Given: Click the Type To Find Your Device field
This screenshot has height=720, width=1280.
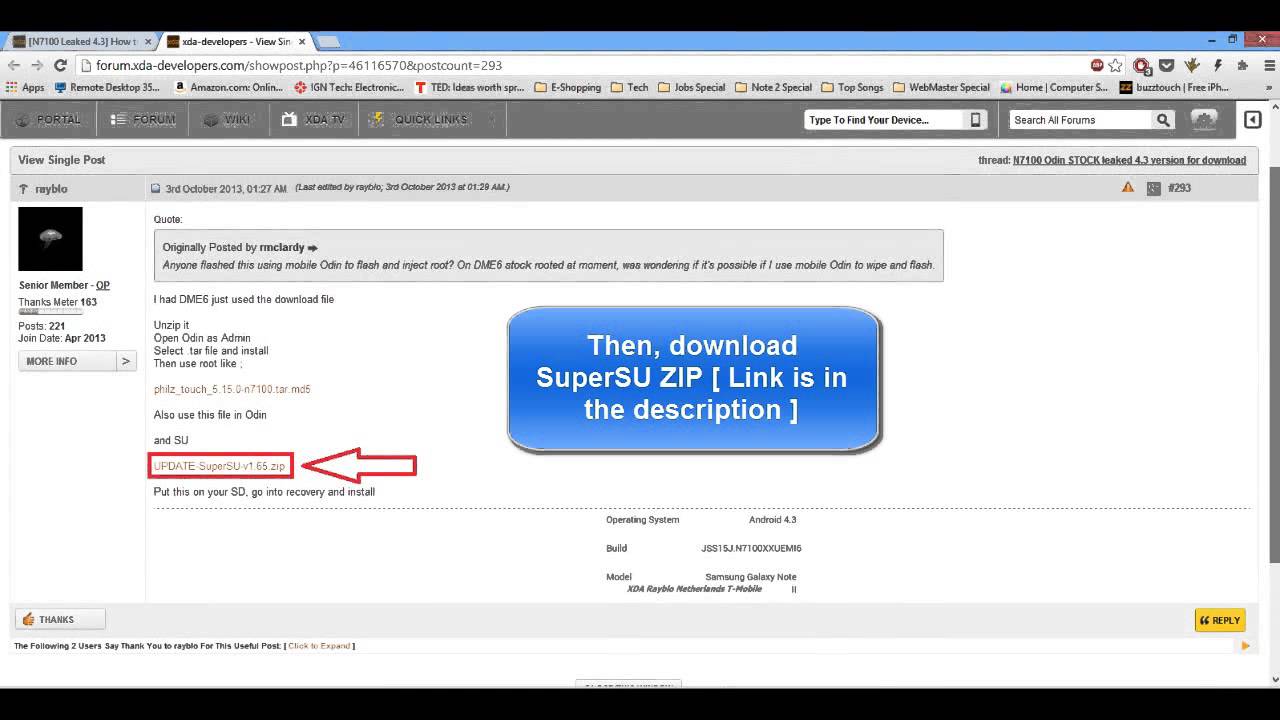Looking at the screenshot, I should point(884,120).
